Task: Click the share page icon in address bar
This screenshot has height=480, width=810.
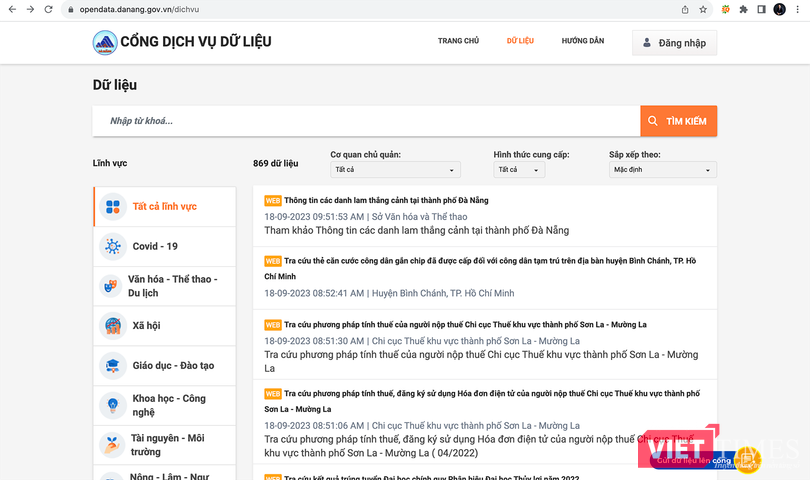Action: click(x=685, y=9)
